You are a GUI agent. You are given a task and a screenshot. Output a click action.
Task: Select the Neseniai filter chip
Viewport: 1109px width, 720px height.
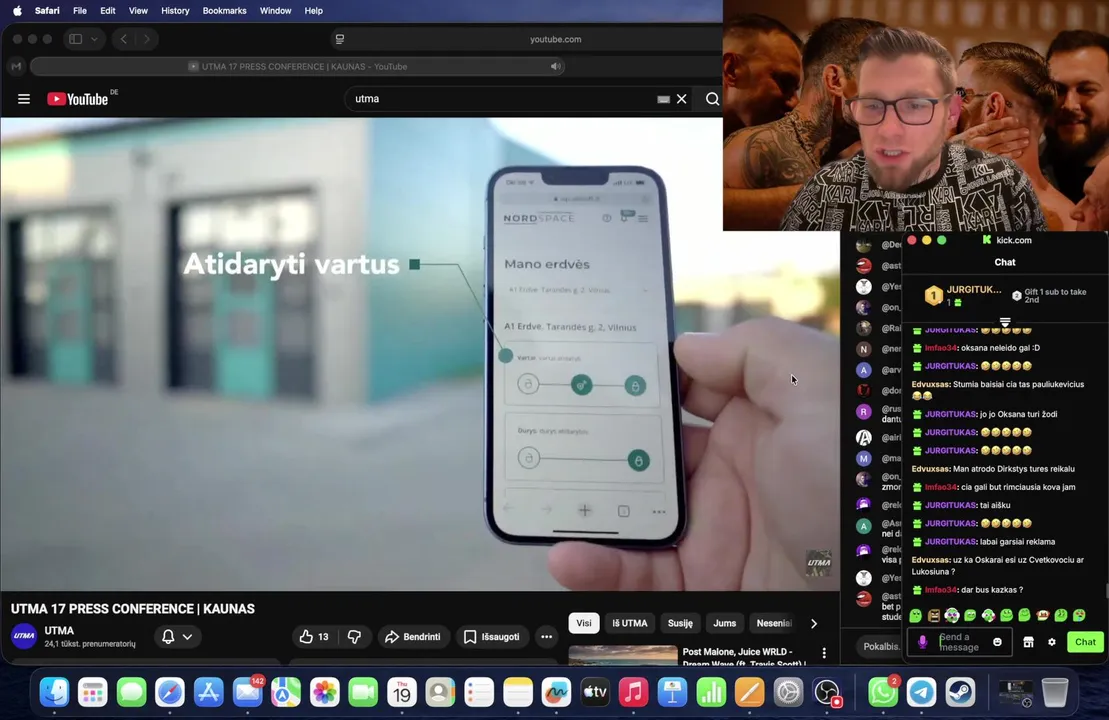[774, 623]
